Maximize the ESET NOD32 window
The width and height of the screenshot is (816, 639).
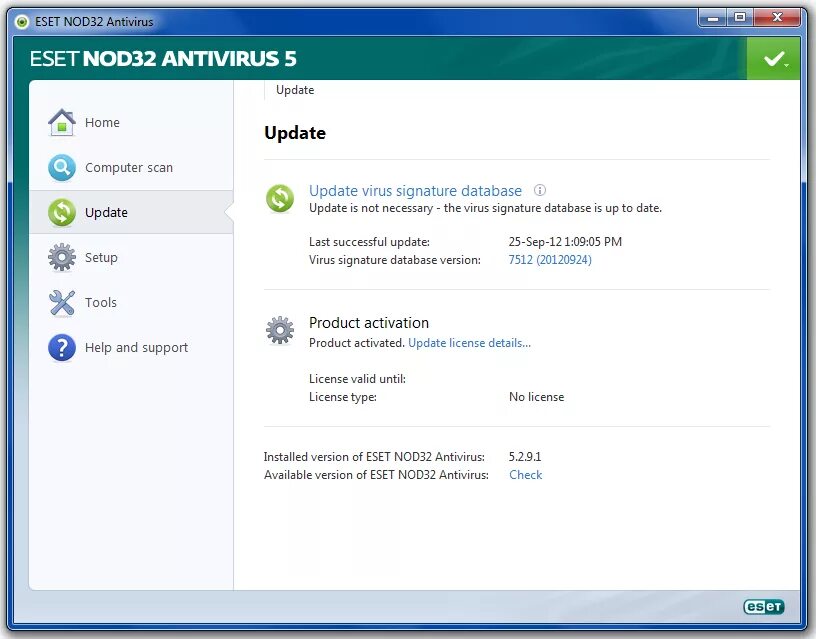(740, 18)
